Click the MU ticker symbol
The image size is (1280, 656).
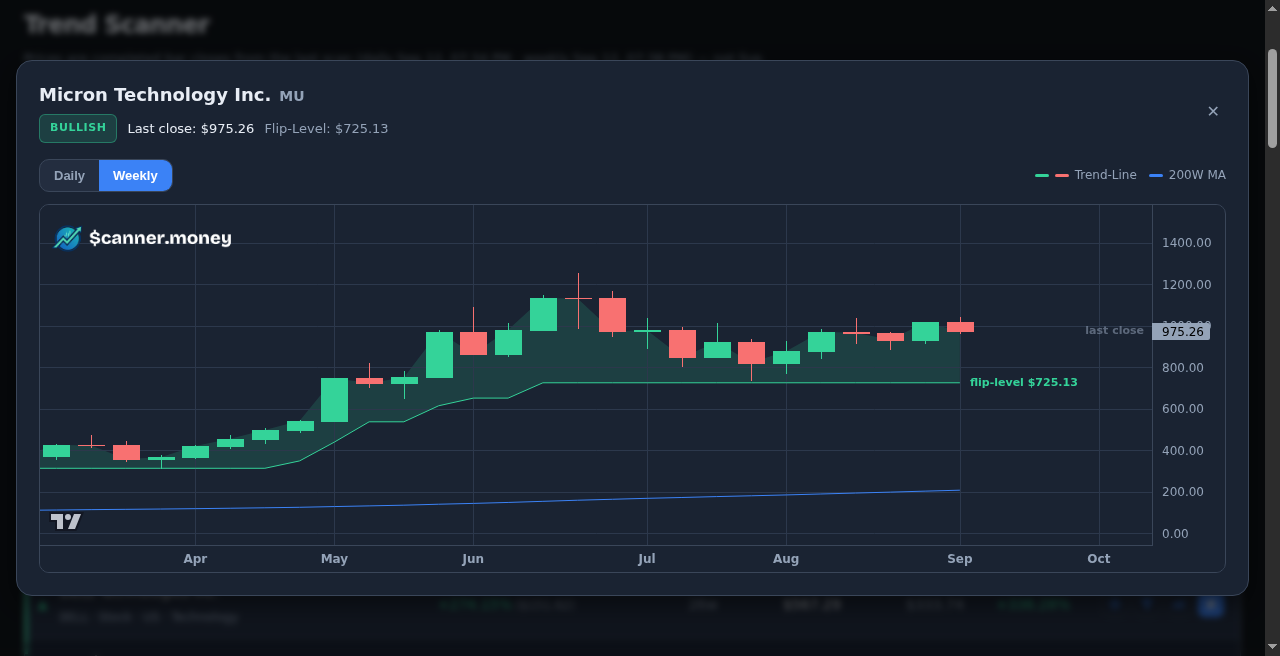(x=292, y=96)
